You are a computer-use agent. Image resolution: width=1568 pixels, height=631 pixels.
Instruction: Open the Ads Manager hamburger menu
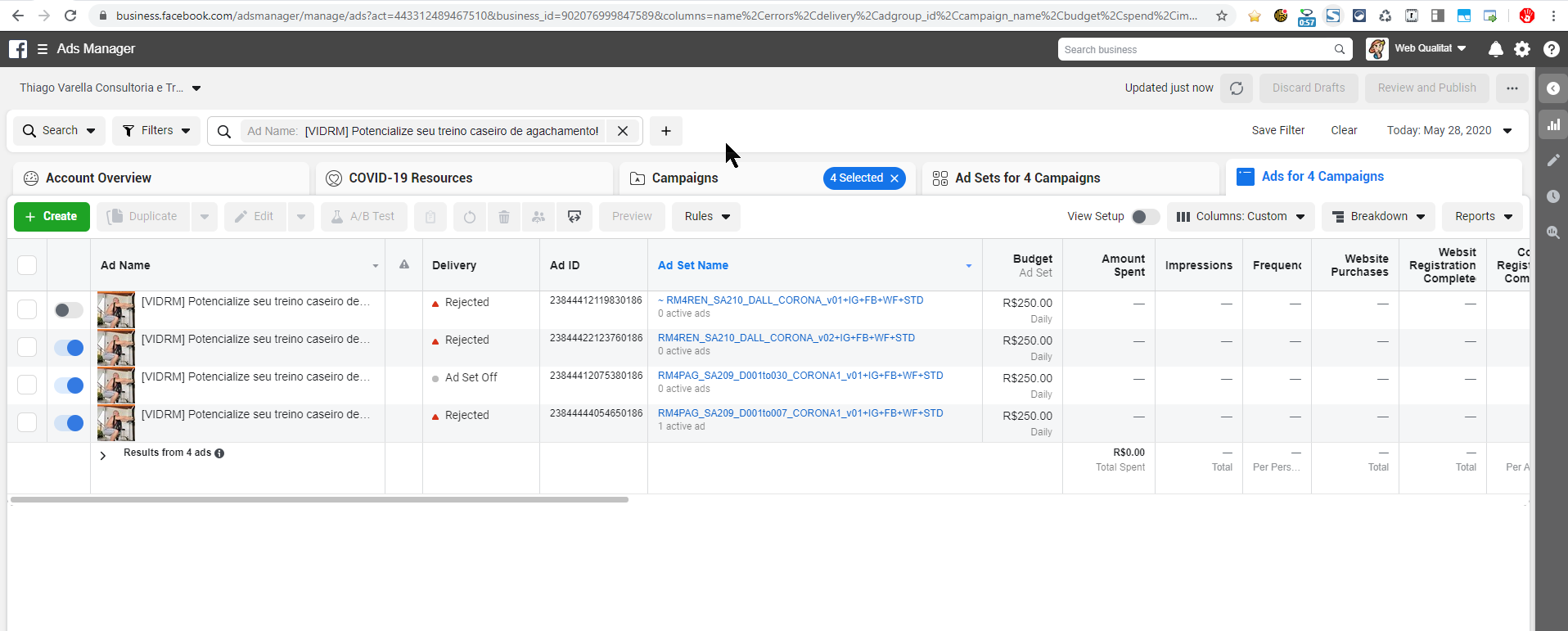pyautogui.click(x=43, y=49)
